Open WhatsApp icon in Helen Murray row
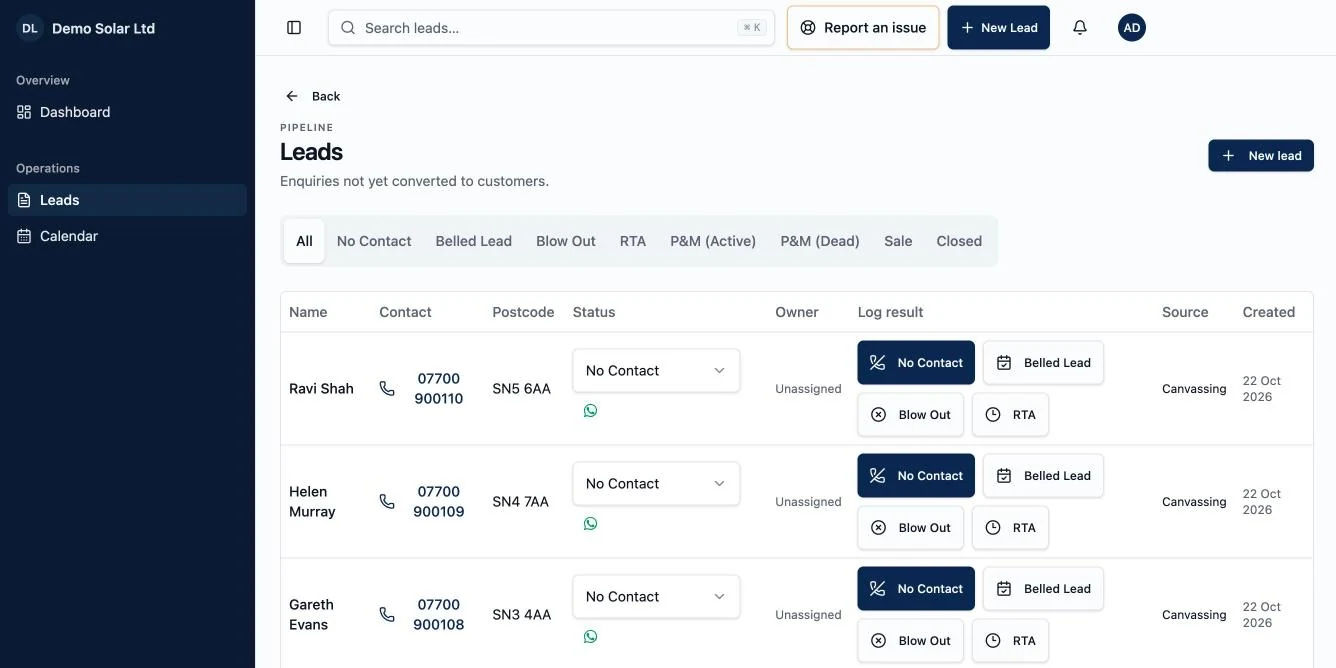Screen dimensions: 1336x668 (x=590, y=523)
